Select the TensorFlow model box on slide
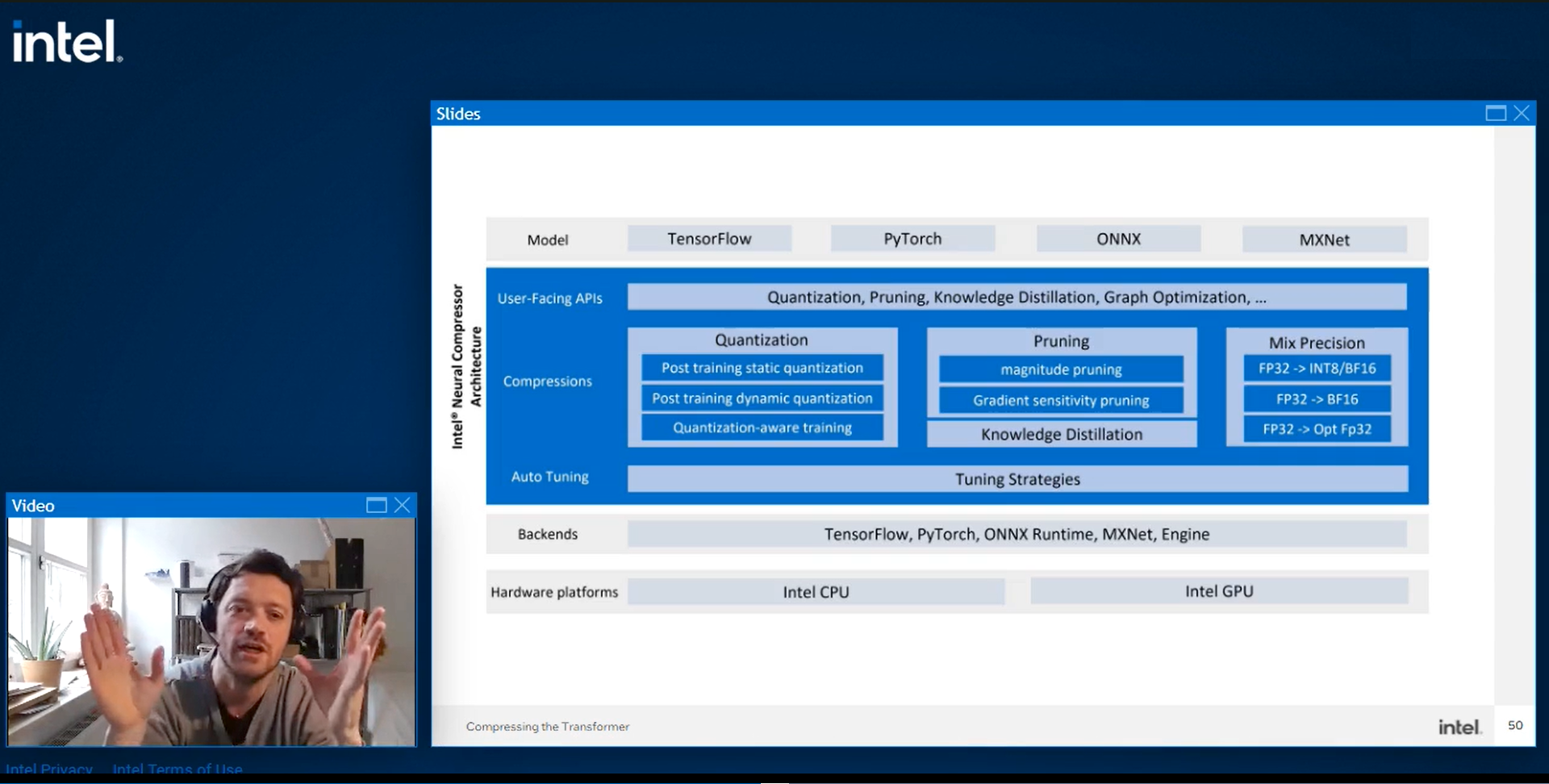The width and height of the screenshot is (1549, 784). [709, 239]
